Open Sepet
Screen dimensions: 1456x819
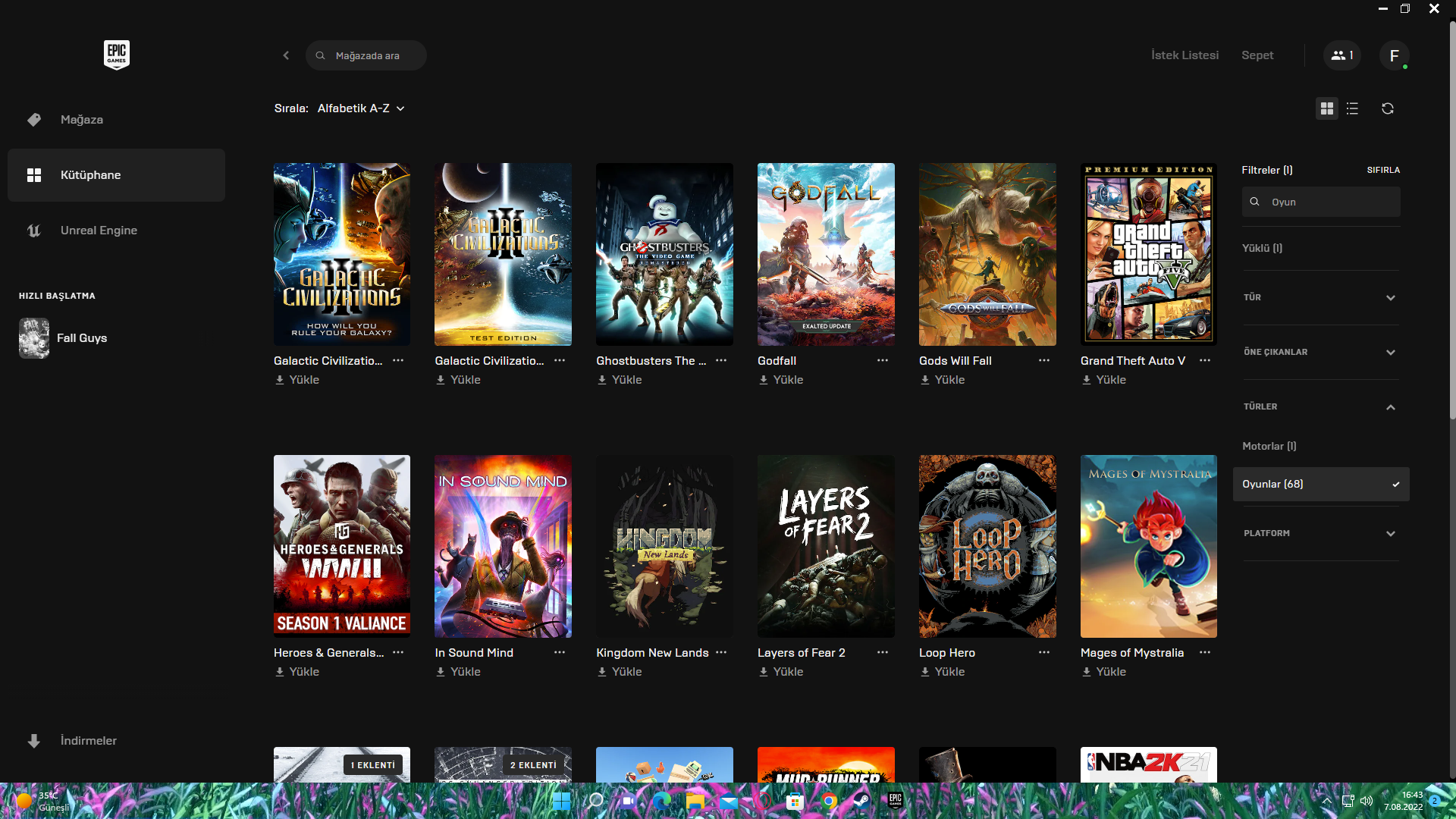[1257, 55]
